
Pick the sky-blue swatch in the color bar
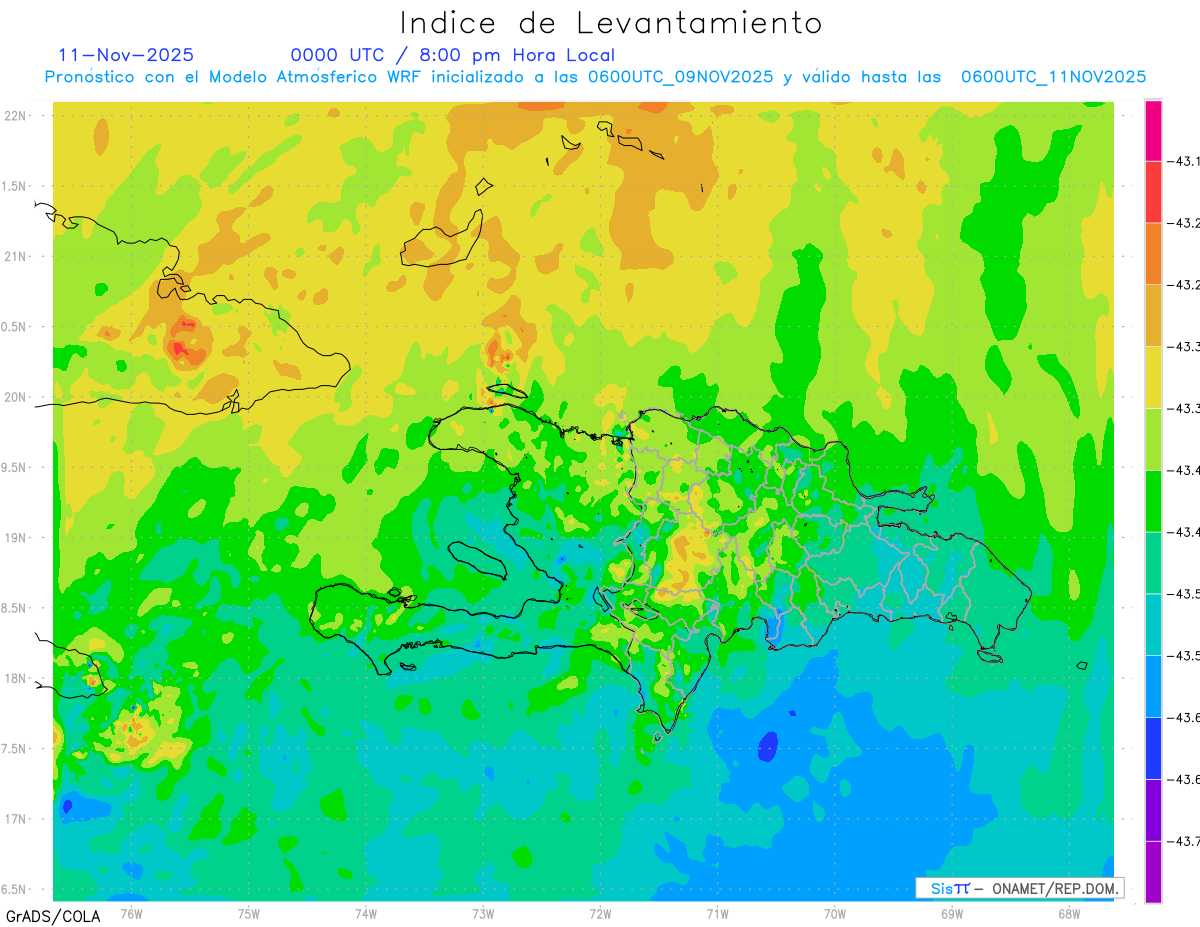1153,687
